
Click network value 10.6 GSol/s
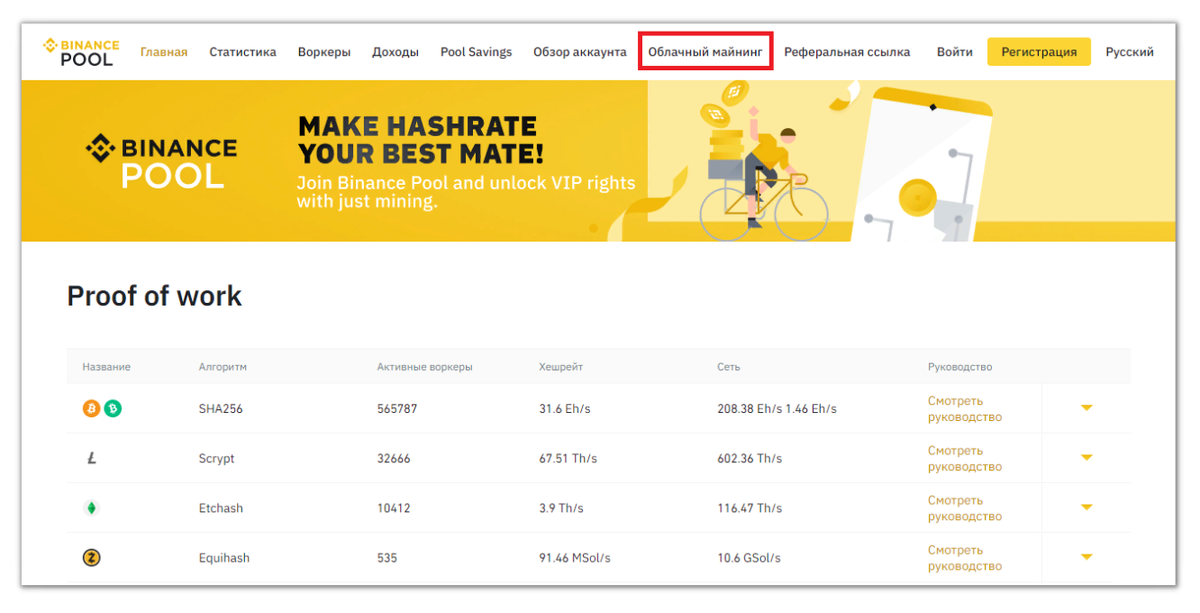(x=749, y=558)
